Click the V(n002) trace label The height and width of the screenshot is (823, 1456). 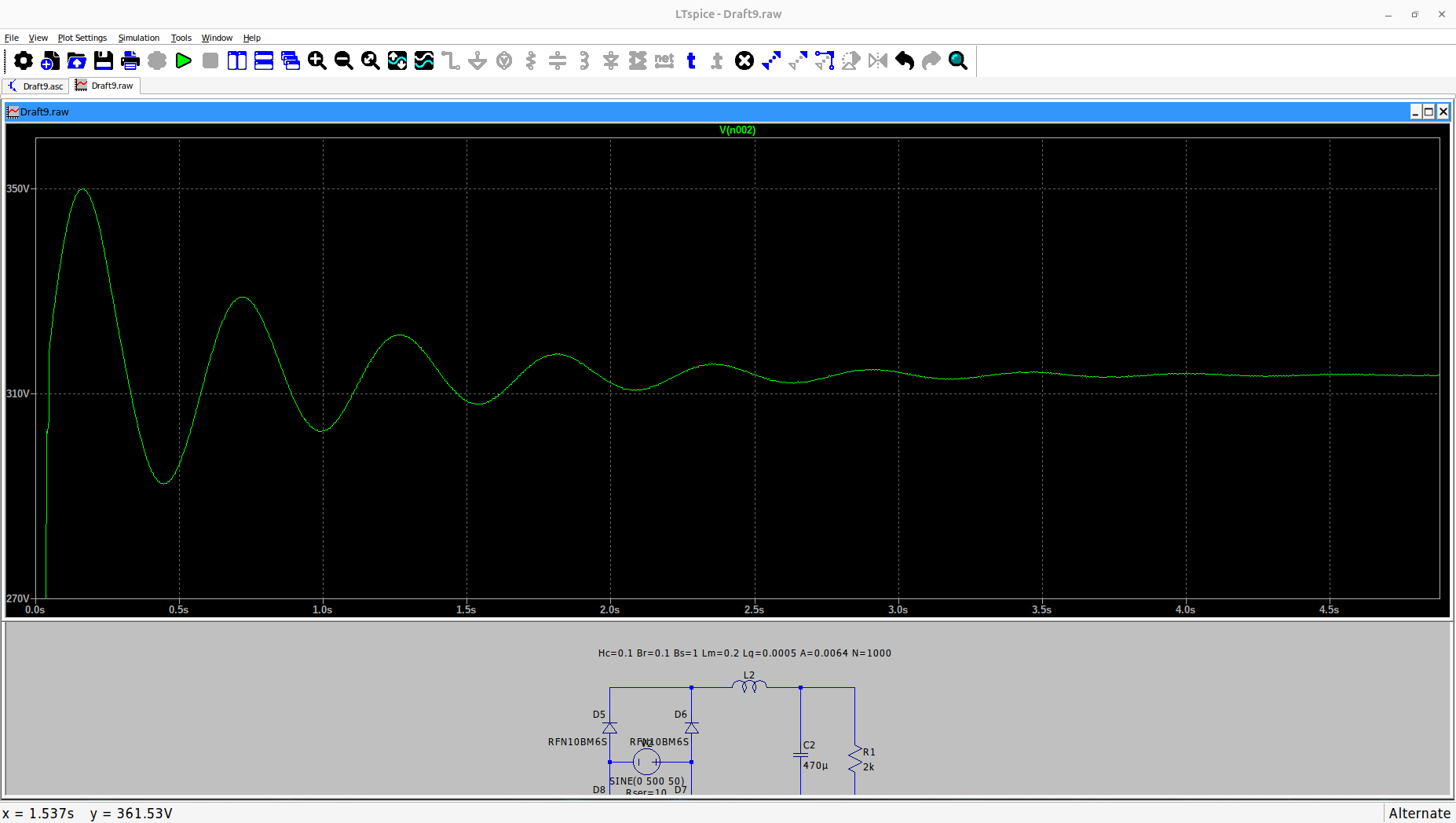point(737,130)
